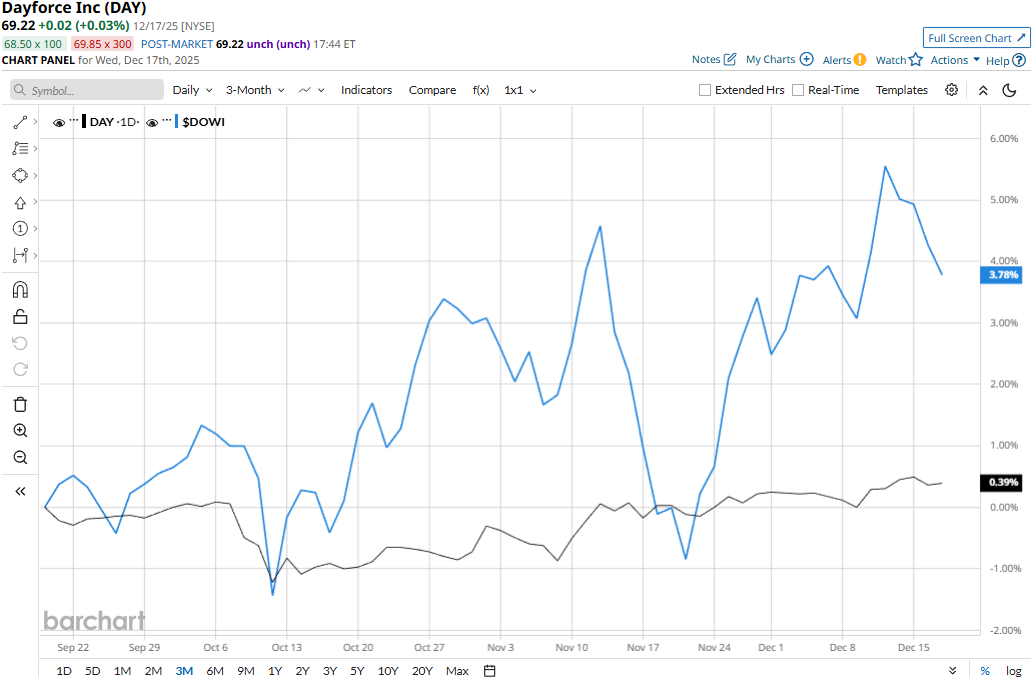Open the numbered annotation tool

[20, 228]
